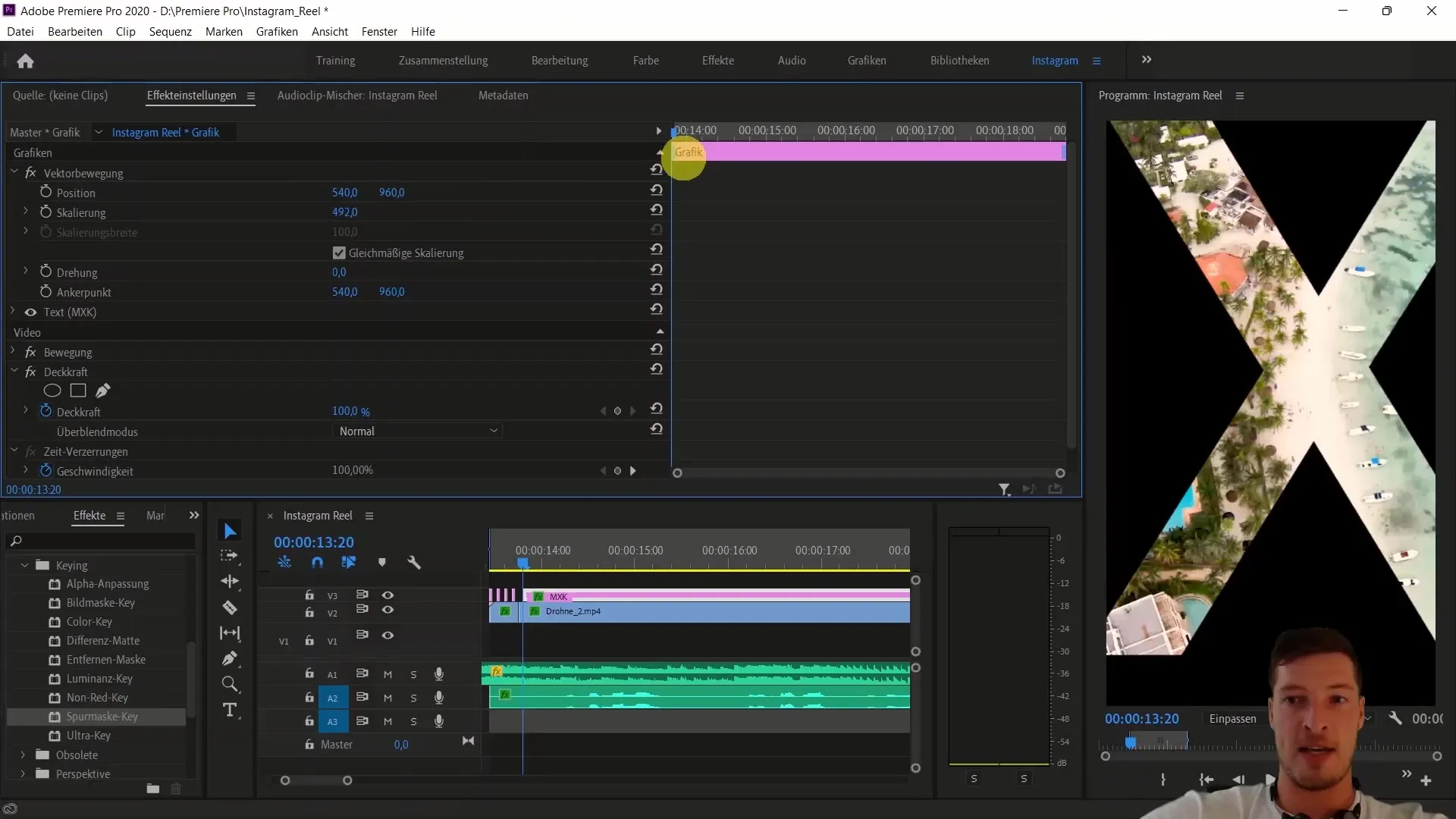1456x819 pixels.
Task: Hide the V1 track output
Action: click(388, 635)
